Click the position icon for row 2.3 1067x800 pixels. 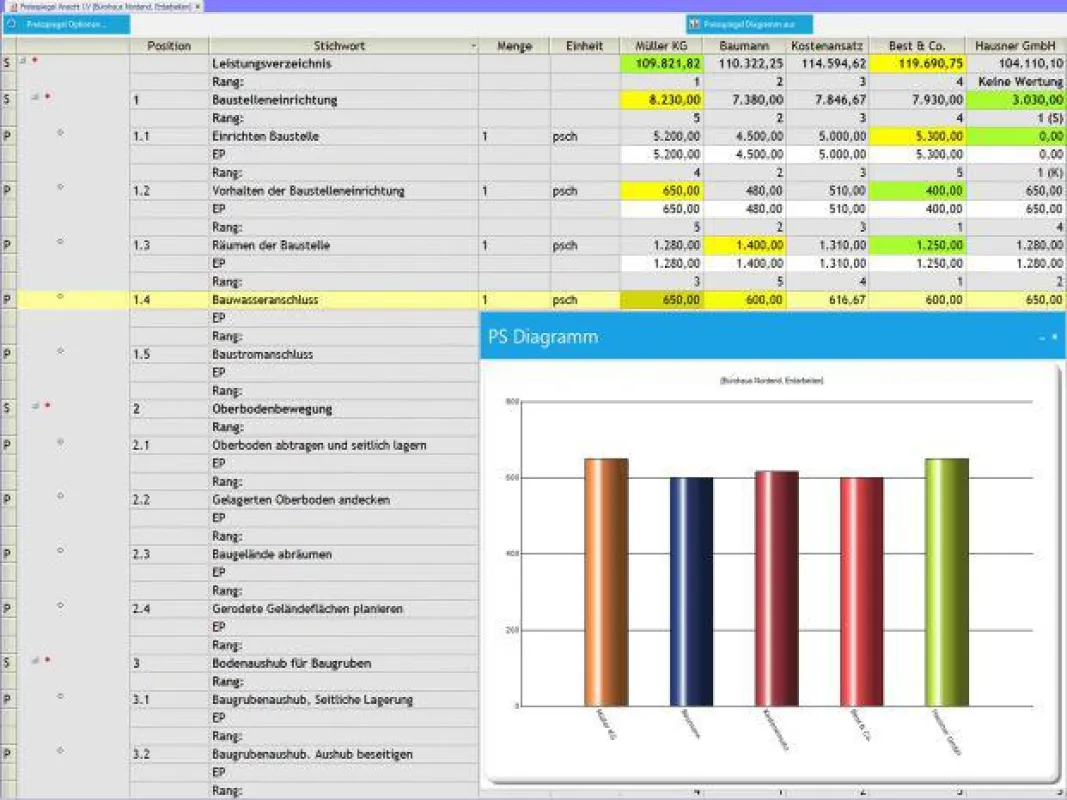pyautogui.click(x=61, y=550)
